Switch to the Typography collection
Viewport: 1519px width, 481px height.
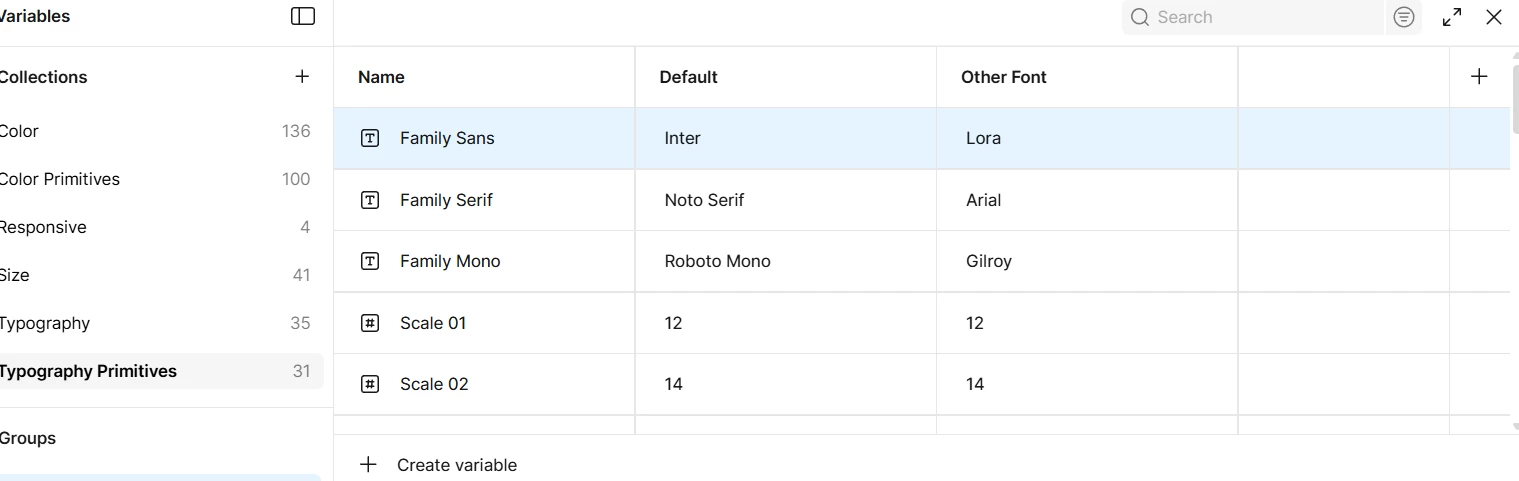pyautogui.click(x=45, y=323)
